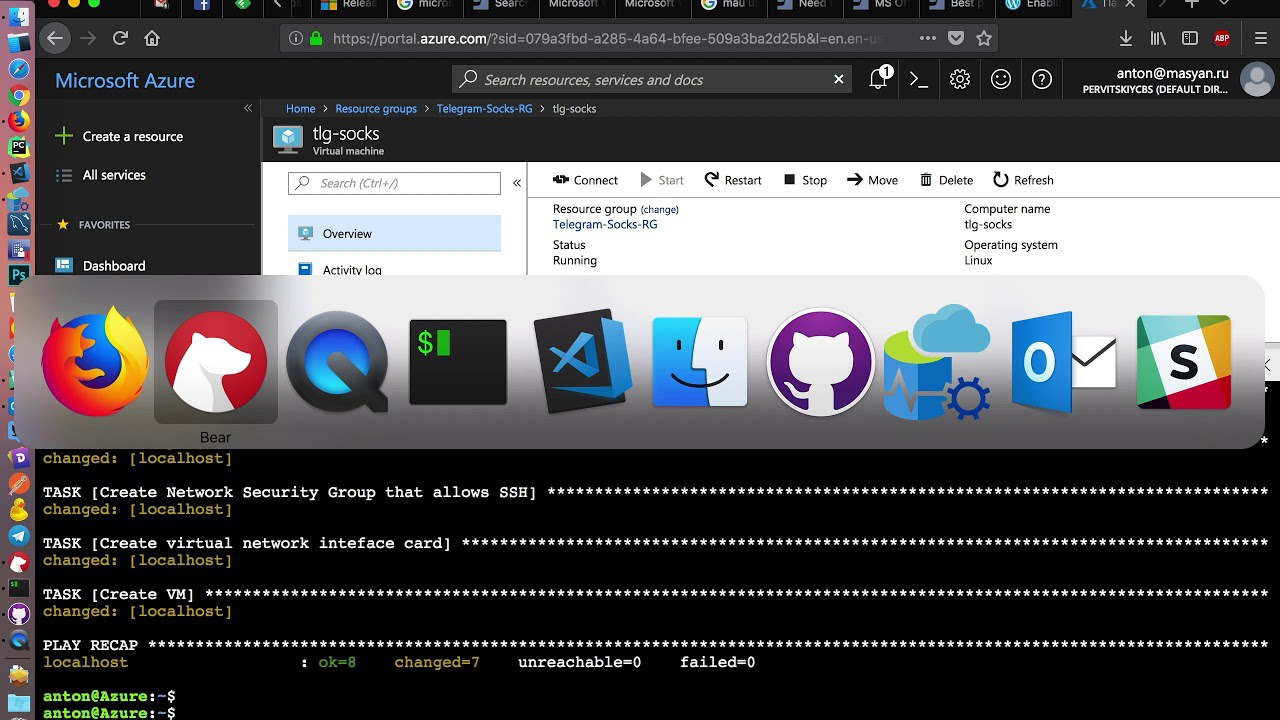This screenshot has width=1280, height=720.
Task: Collapse the Azure left navigation menu
Action: click(x=248, y=108)
